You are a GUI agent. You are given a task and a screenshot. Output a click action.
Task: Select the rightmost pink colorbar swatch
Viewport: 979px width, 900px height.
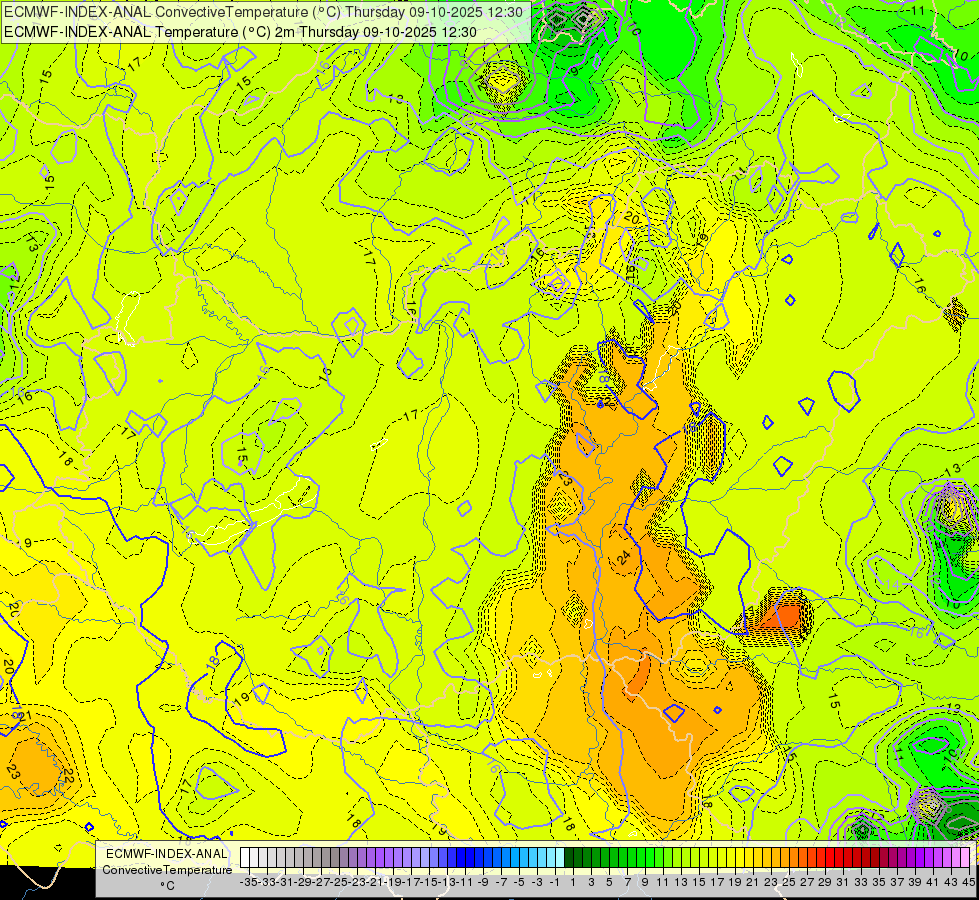pyautogui.click(x=964, y=858)
